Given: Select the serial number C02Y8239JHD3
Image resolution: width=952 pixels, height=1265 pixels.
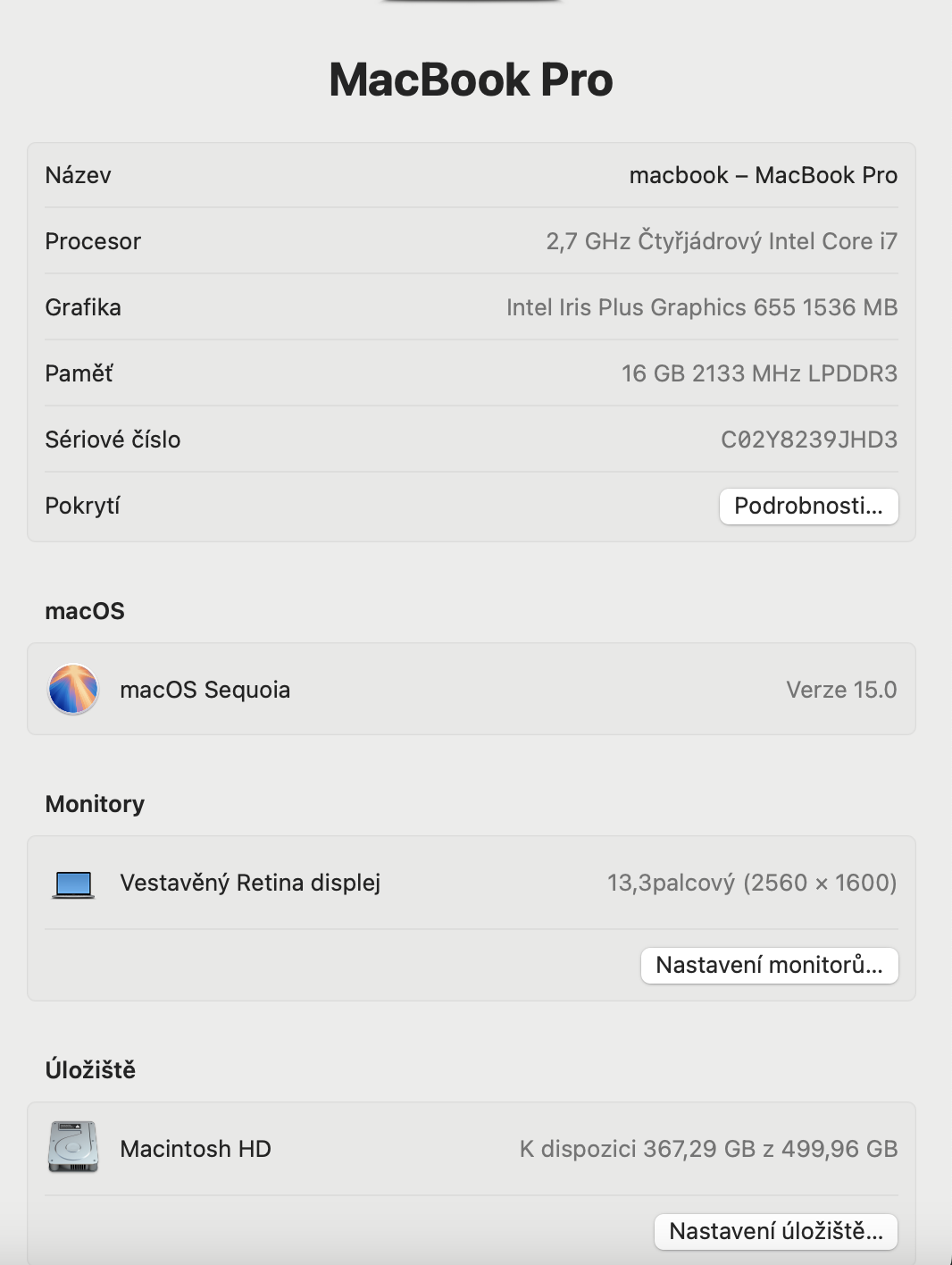Looking at the screenshot, I should click(808, 440).
